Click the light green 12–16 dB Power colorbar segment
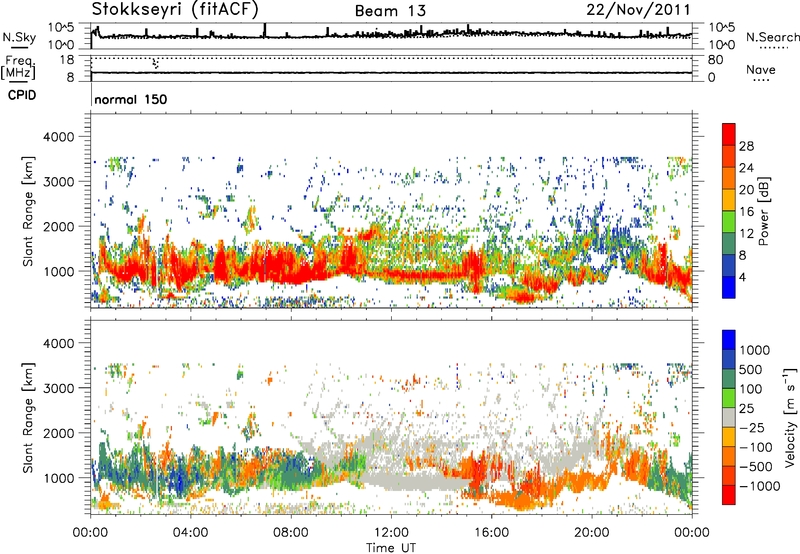800x554 pixels. 729,222
